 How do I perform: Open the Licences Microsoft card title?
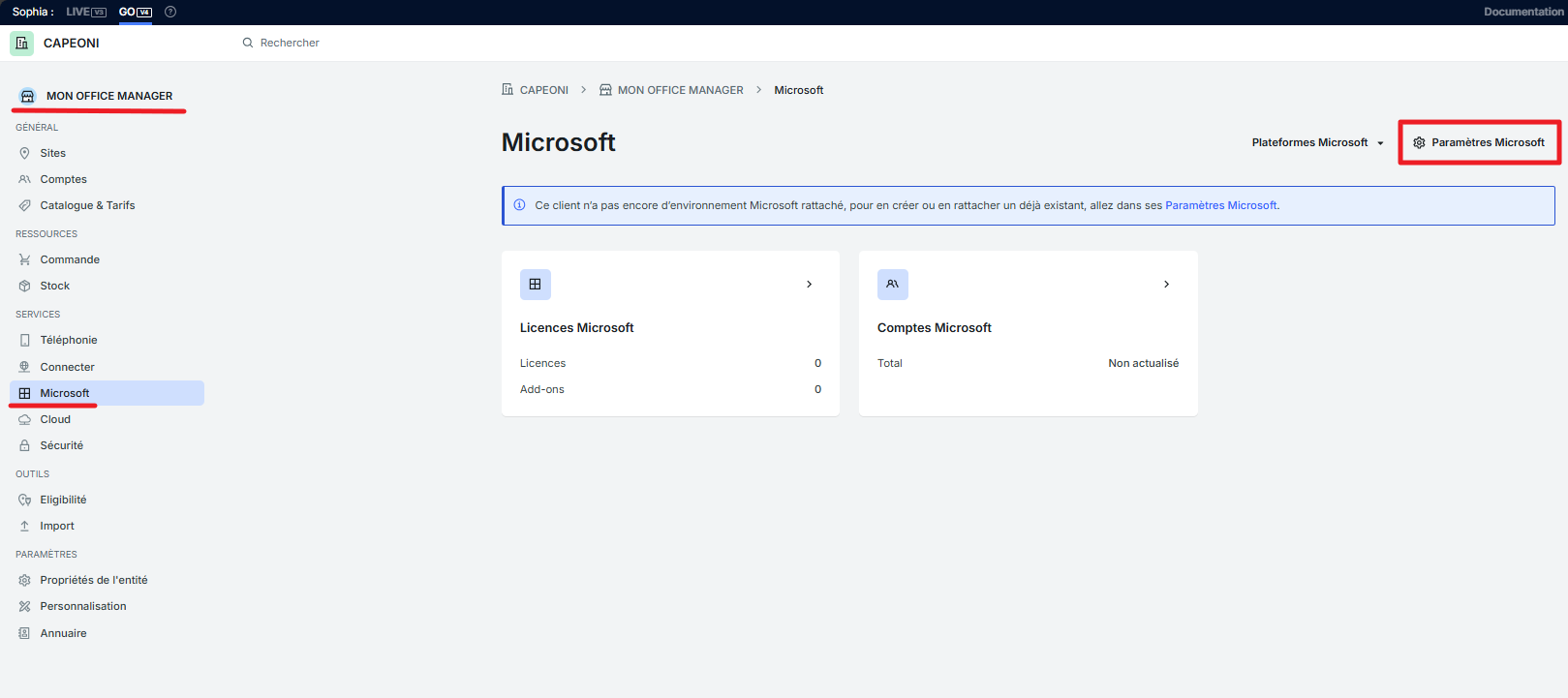[x=577, y=328]
